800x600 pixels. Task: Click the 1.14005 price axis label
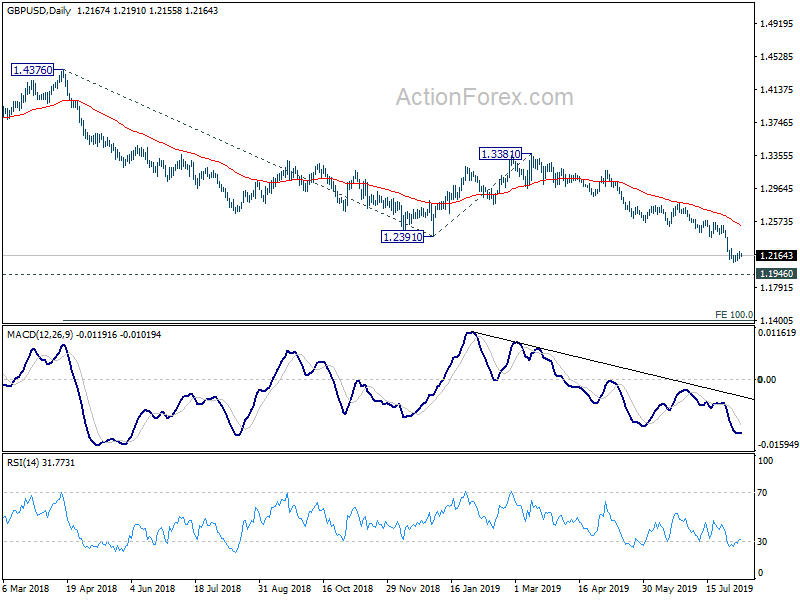(777, 320)
